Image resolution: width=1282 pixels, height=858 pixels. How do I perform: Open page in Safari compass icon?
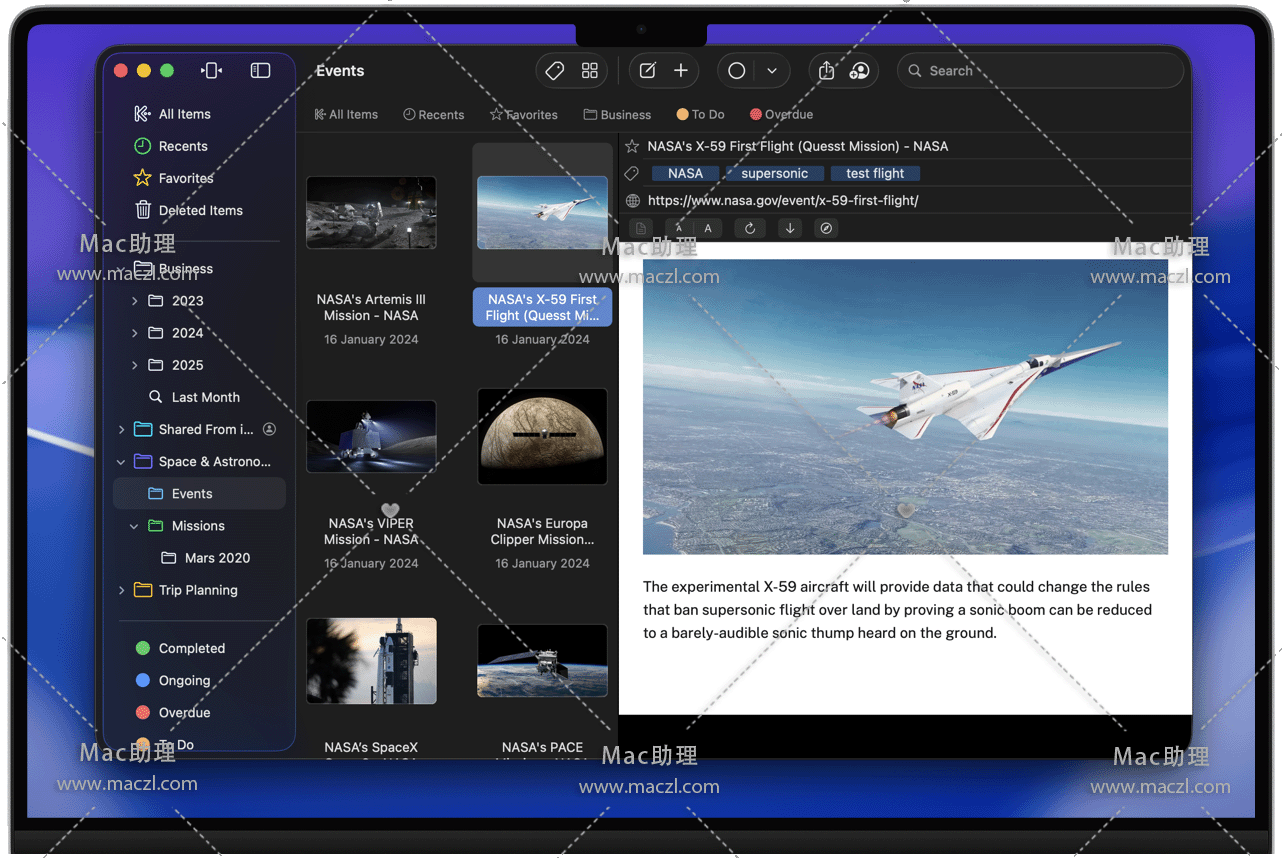click(826, 228)
